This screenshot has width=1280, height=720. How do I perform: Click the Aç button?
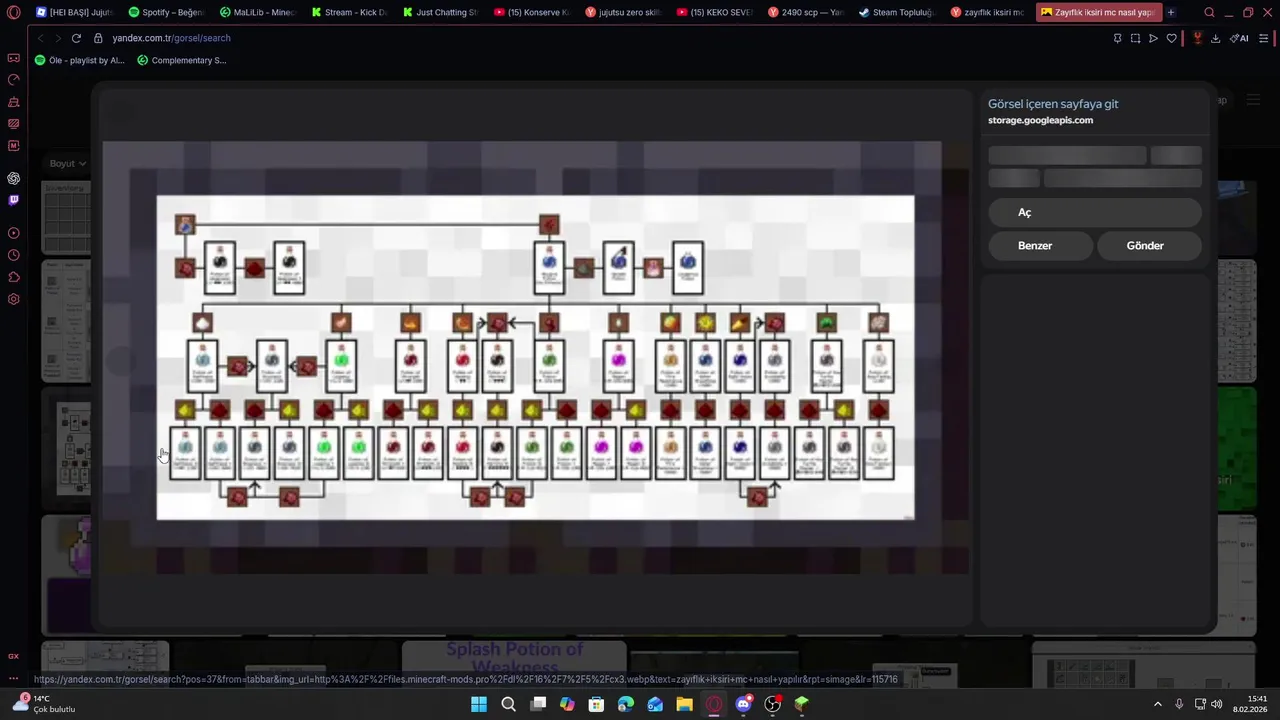[x=1095, y=212]
